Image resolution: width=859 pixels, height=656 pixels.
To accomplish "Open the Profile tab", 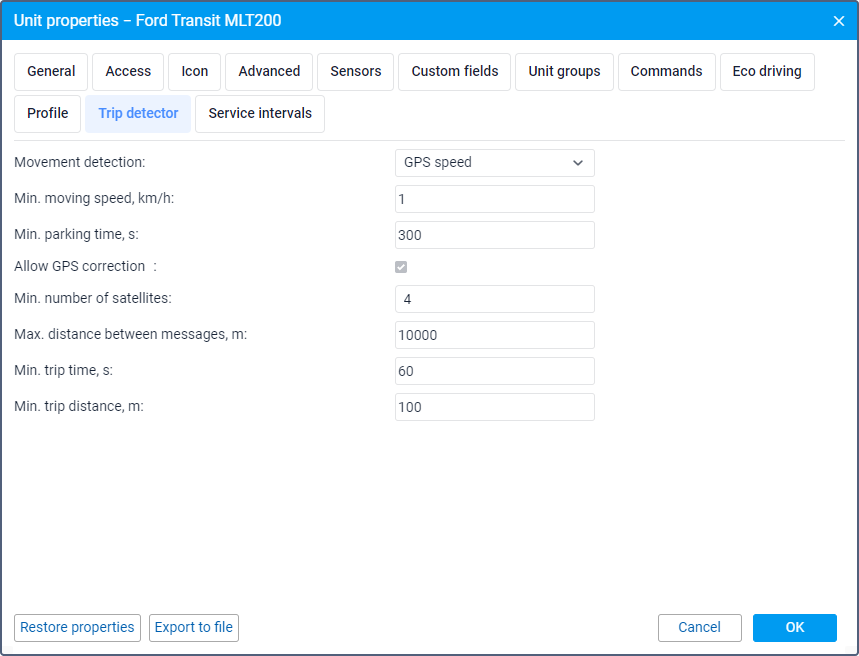I will click(48, 114).
